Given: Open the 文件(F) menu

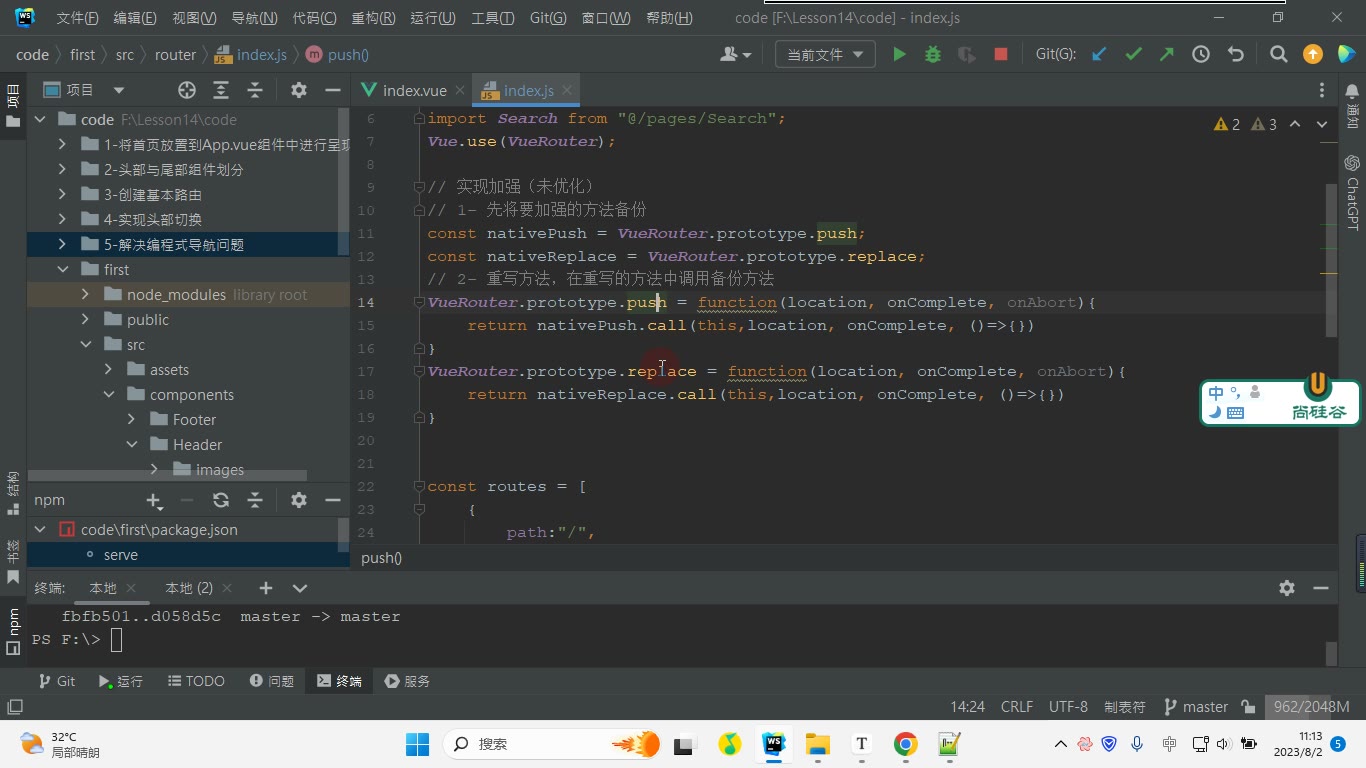Looking at the screenshot, I should [77, 18].
